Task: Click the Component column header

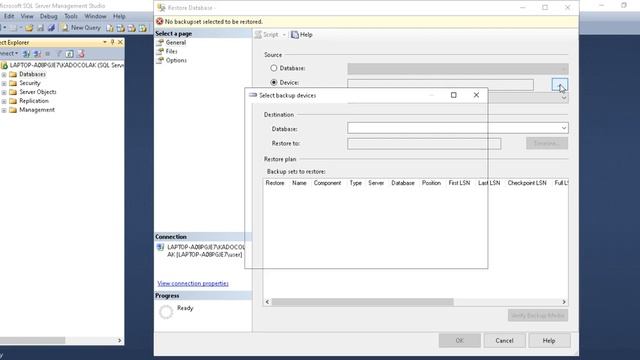Action: (x=327, y=183)
